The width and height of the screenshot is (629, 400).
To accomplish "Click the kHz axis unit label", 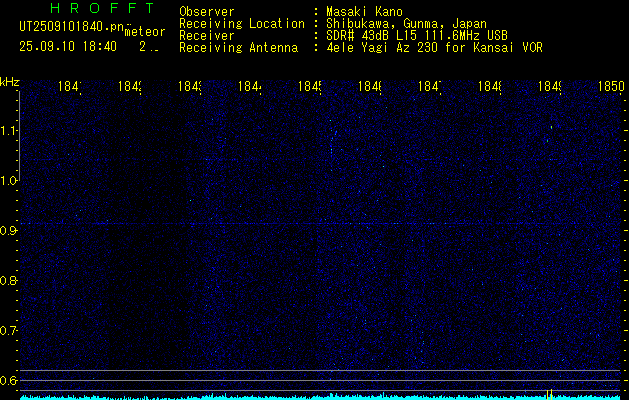I will [10, 83].
